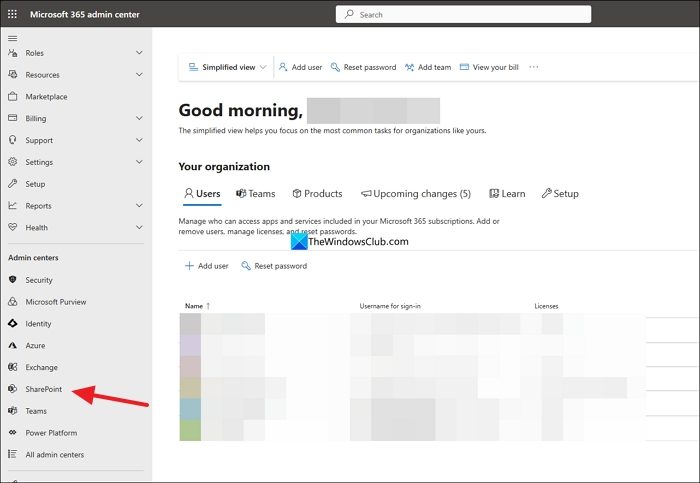Click Reset password above users table
Viewport: 700px width, 483px height.
pos(274,266)
